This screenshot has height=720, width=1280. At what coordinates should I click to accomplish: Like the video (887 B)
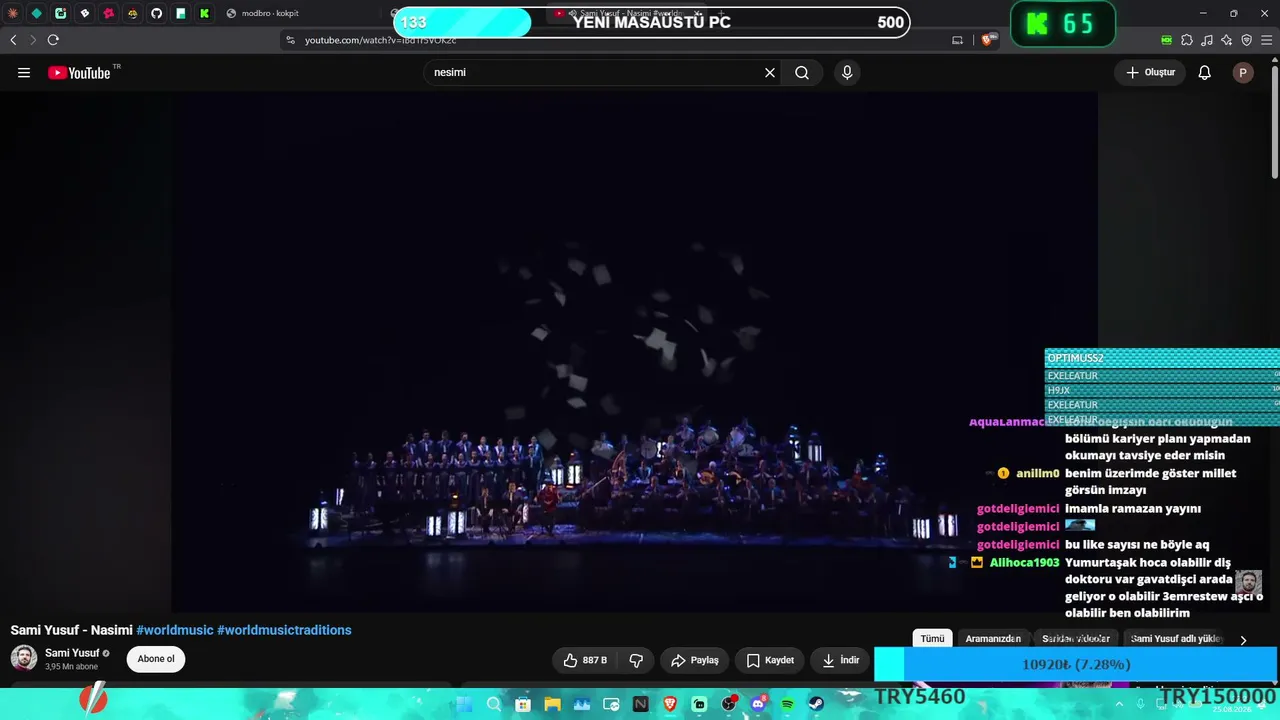tap(585, 660)
